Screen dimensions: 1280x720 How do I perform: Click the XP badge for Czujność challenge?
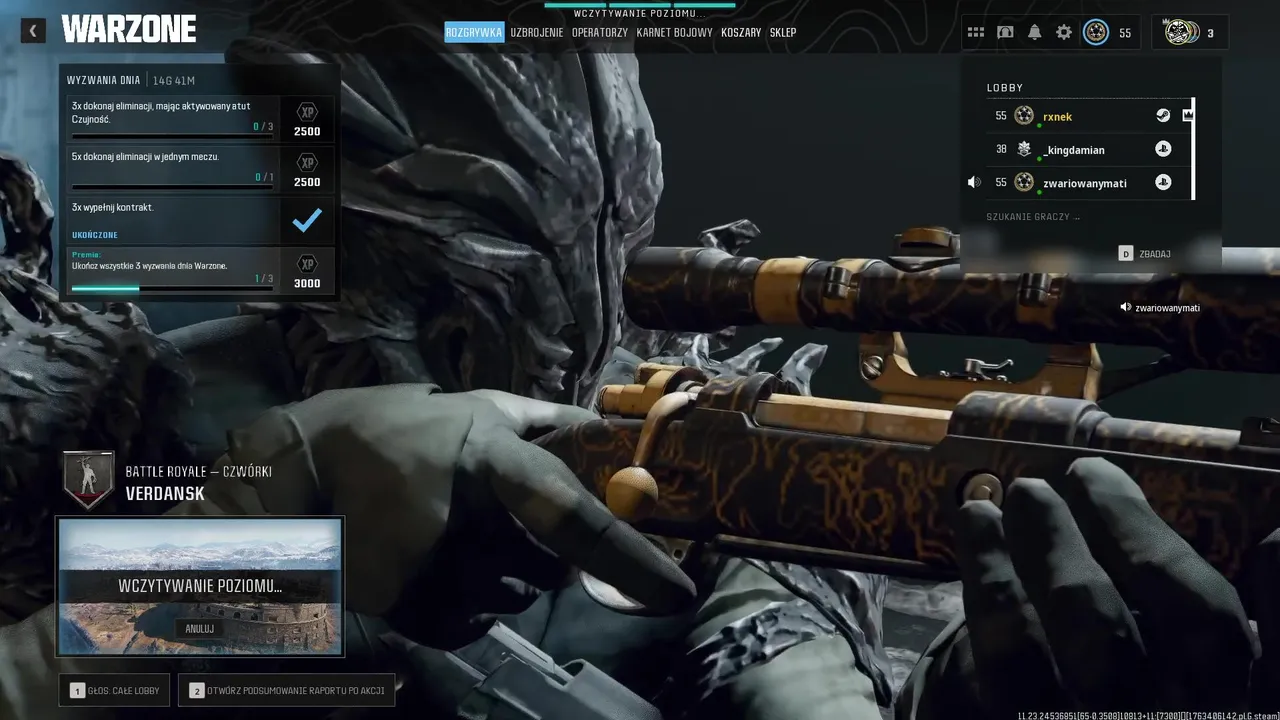pos(307,111)
